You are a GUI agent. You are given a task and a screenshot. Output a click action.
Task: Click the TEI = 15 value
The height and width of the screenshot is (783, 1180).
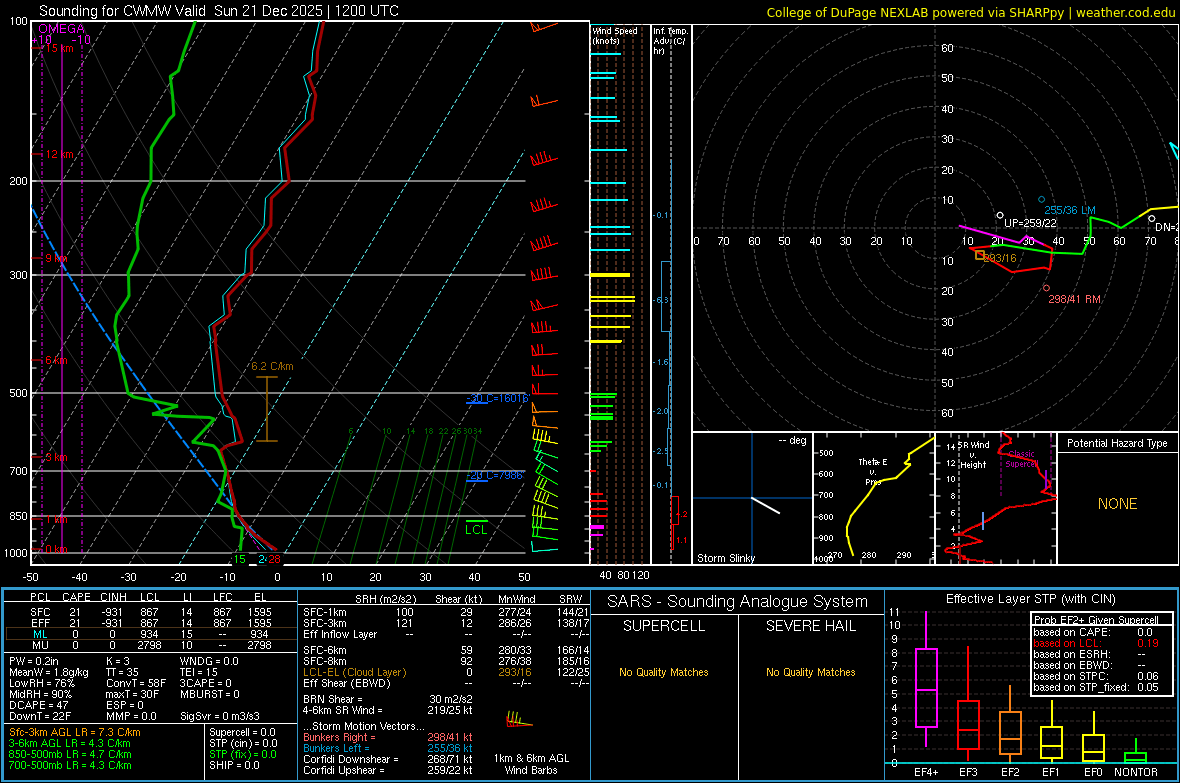pos(199,672)
